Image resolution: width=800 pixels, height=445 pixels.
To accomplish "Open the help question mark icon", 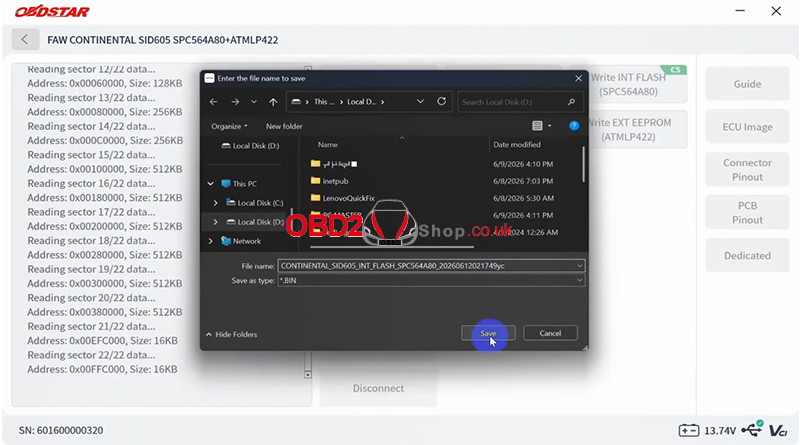I will click(x=574, y=126).
